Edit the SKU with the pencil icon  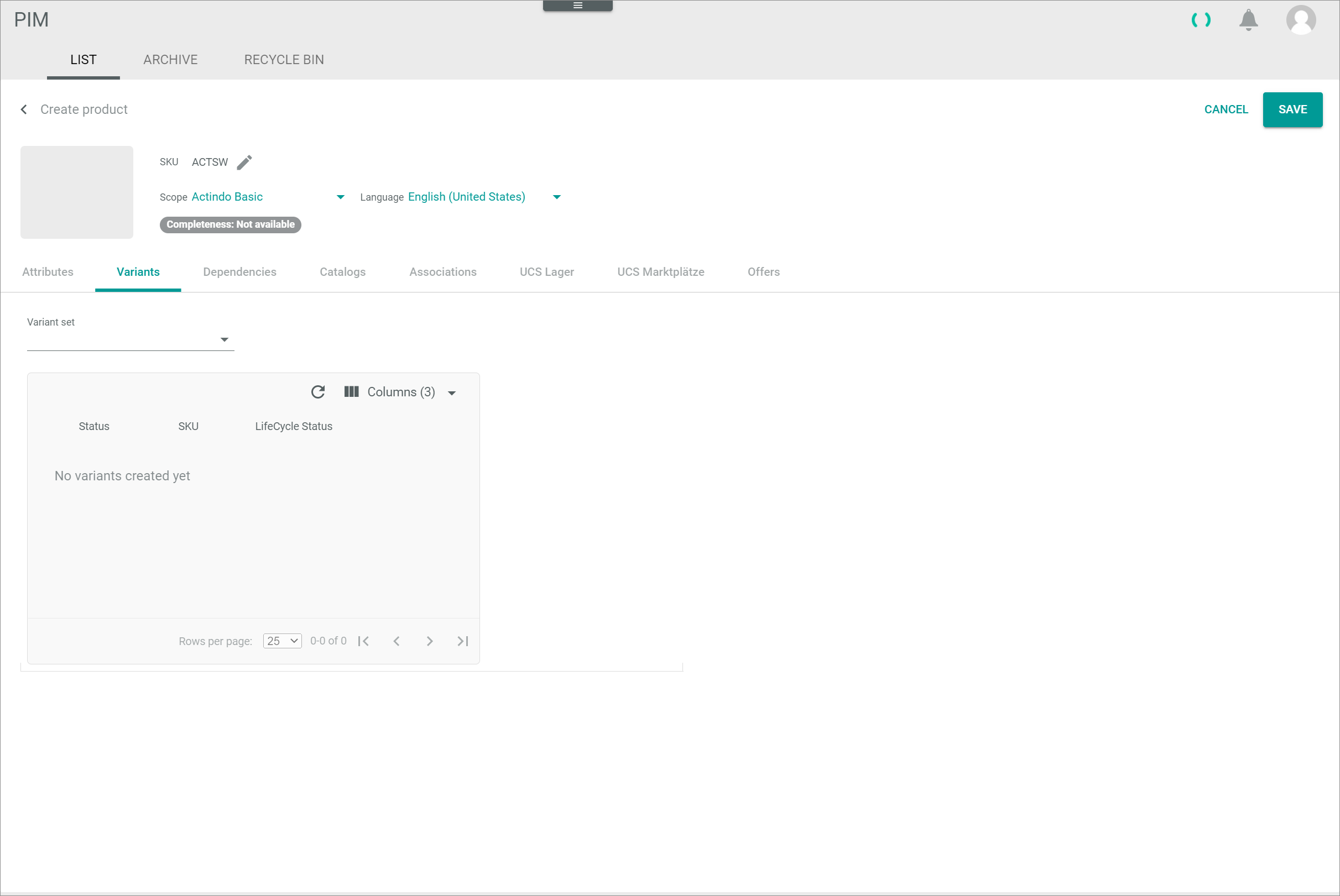pyautogui.click(x=244, y=163)
